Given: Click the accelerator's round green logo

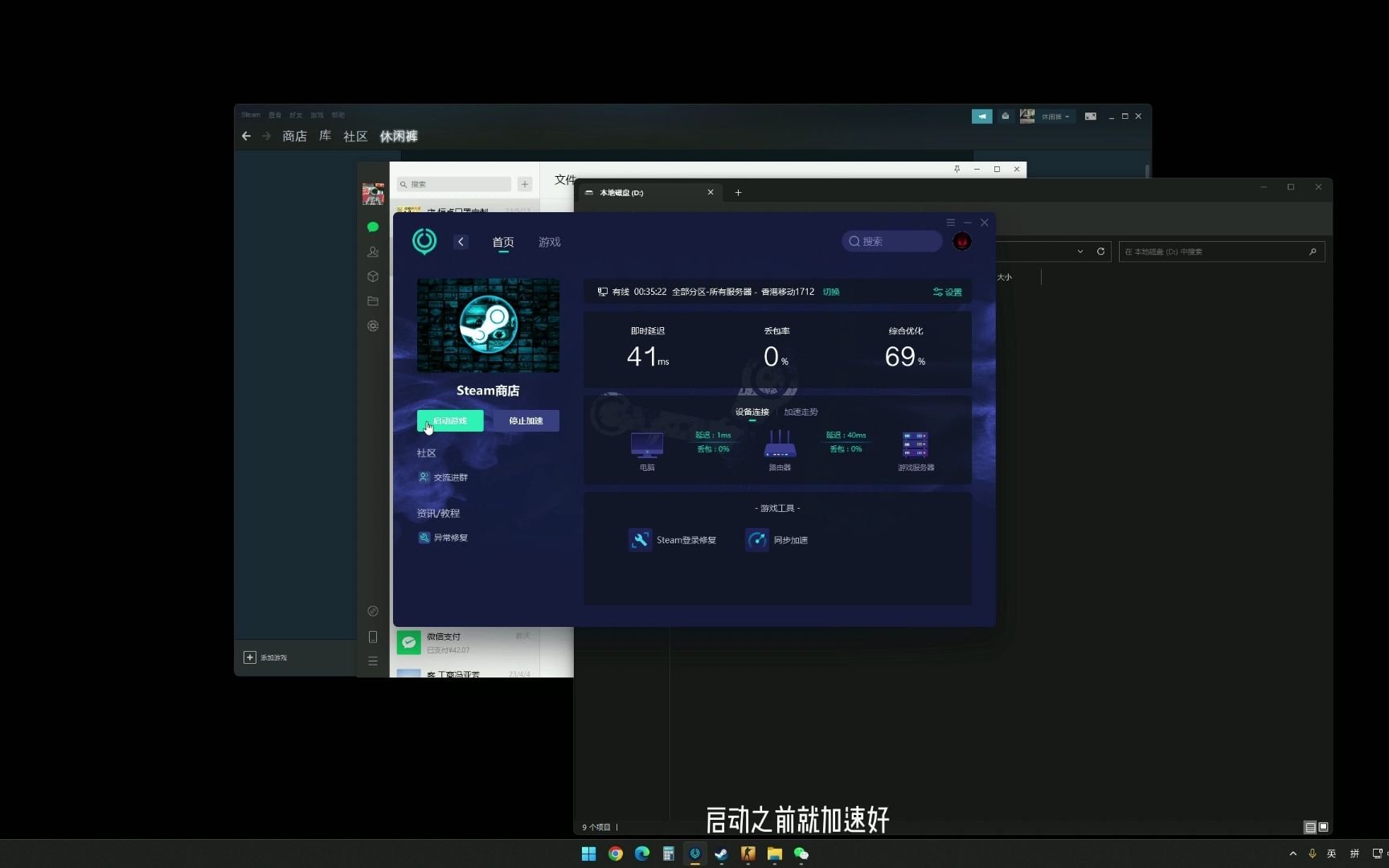Looking at the screenshot, I should tap(424, 241).
